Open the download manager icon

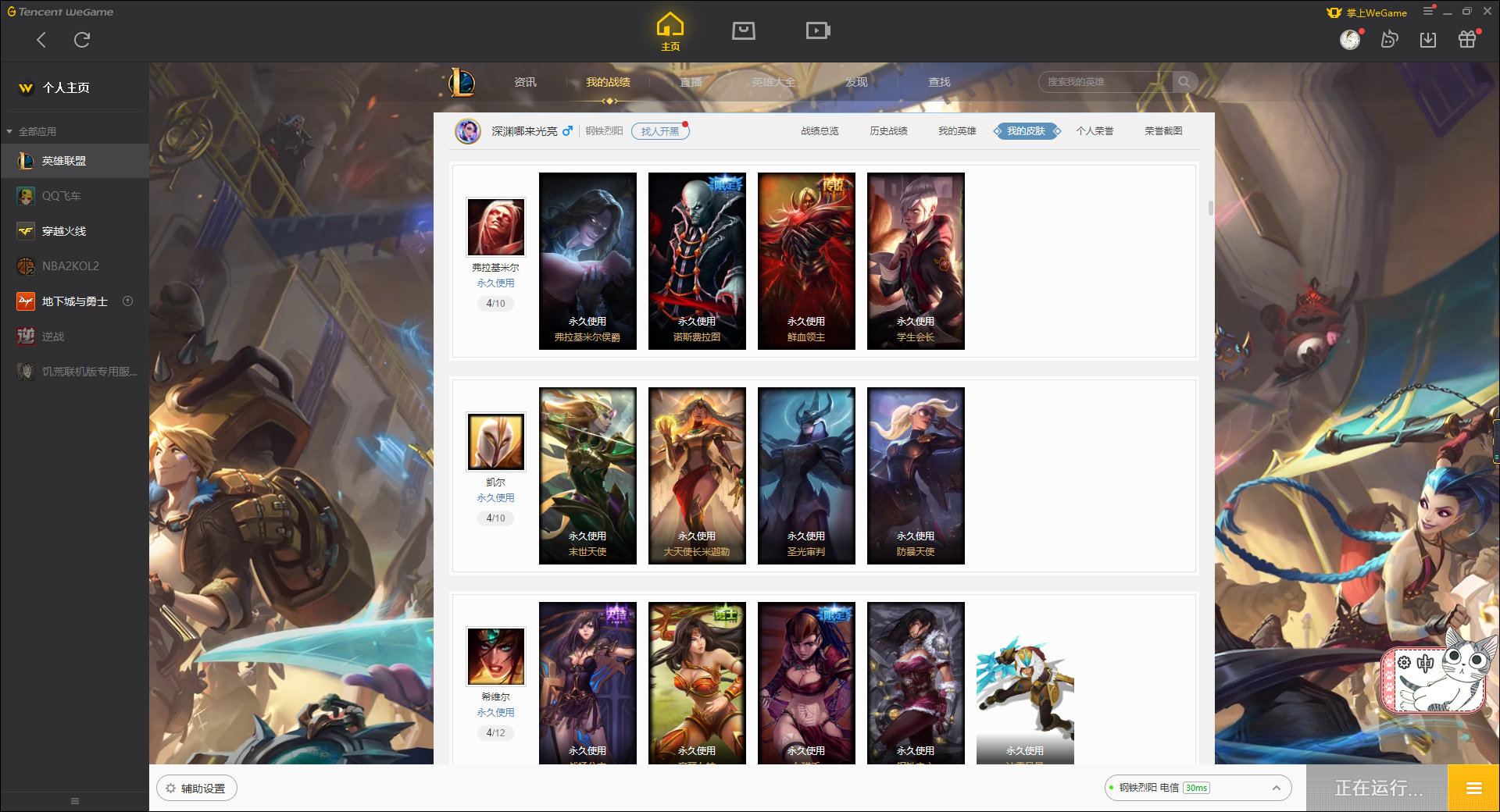pos(1428,40)
